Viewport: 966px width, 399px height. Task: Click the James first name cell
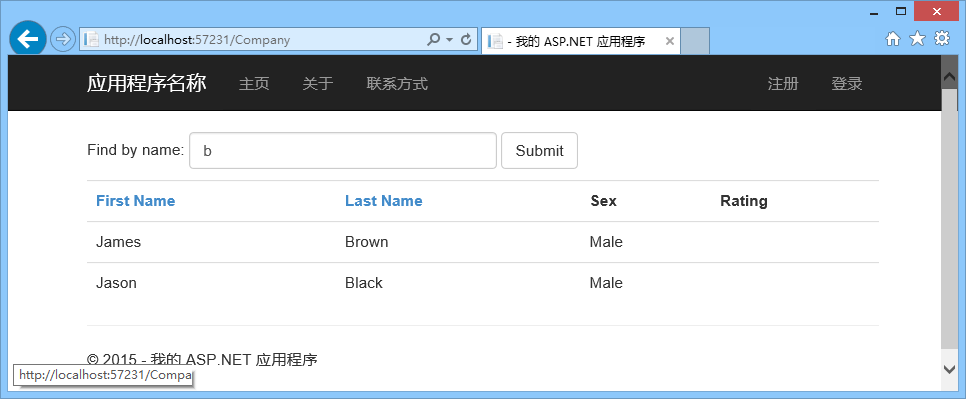[x=118, y=242]
